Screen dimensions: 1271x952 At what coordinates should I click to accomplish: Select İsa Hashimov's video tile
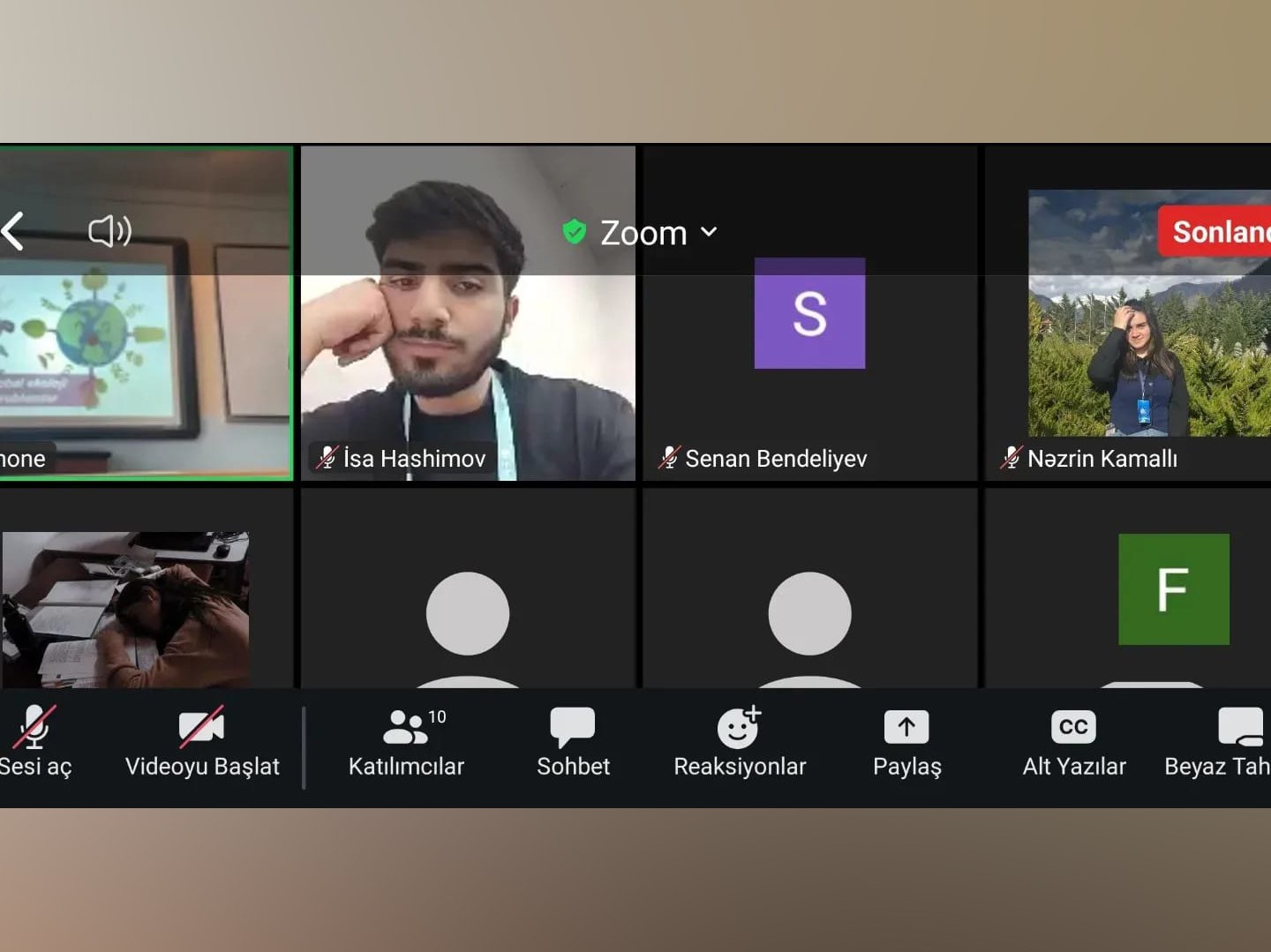point(468,353)
